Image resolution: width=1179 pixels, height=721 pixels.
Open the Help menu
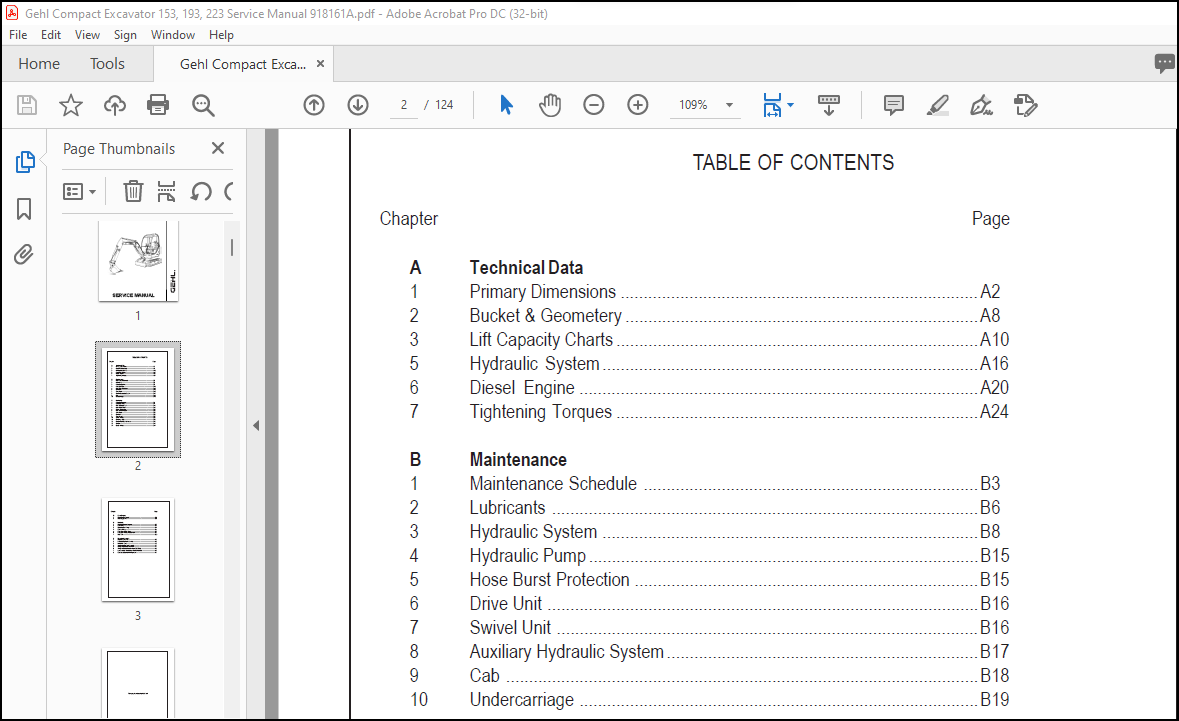pyautogui.click(x=221, y=35)
